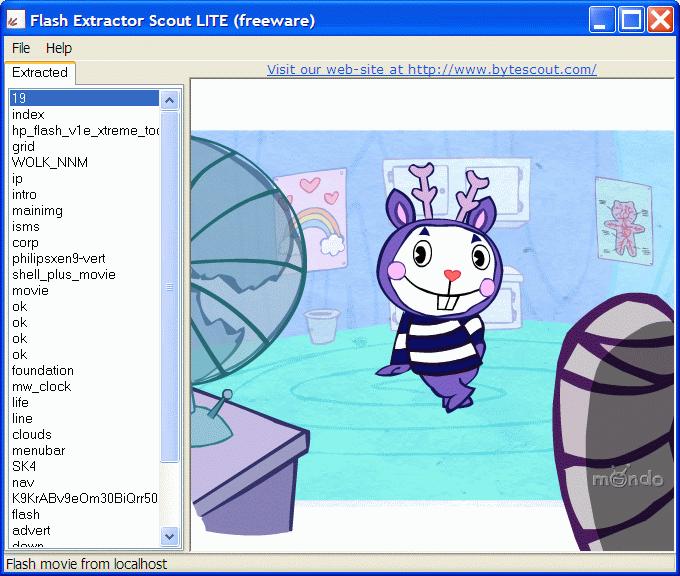Select the 'movie' list entry
This screenshot has height=576, width=680.
click(84, 291)
